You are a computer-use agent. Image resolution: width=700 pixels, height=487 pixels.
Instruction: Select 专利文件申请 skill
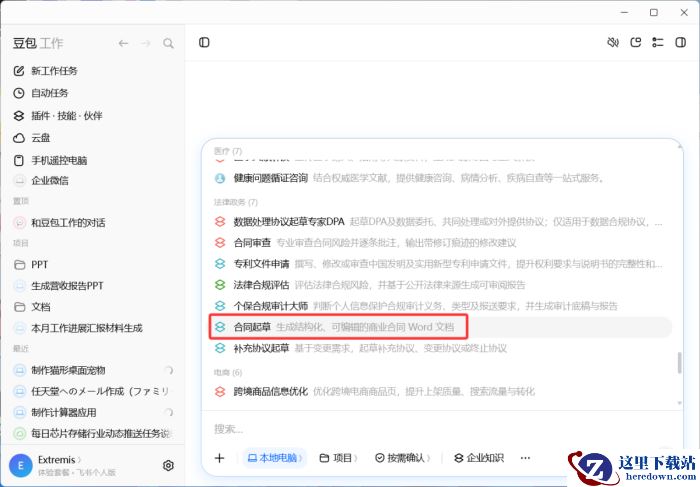point(442,264)
